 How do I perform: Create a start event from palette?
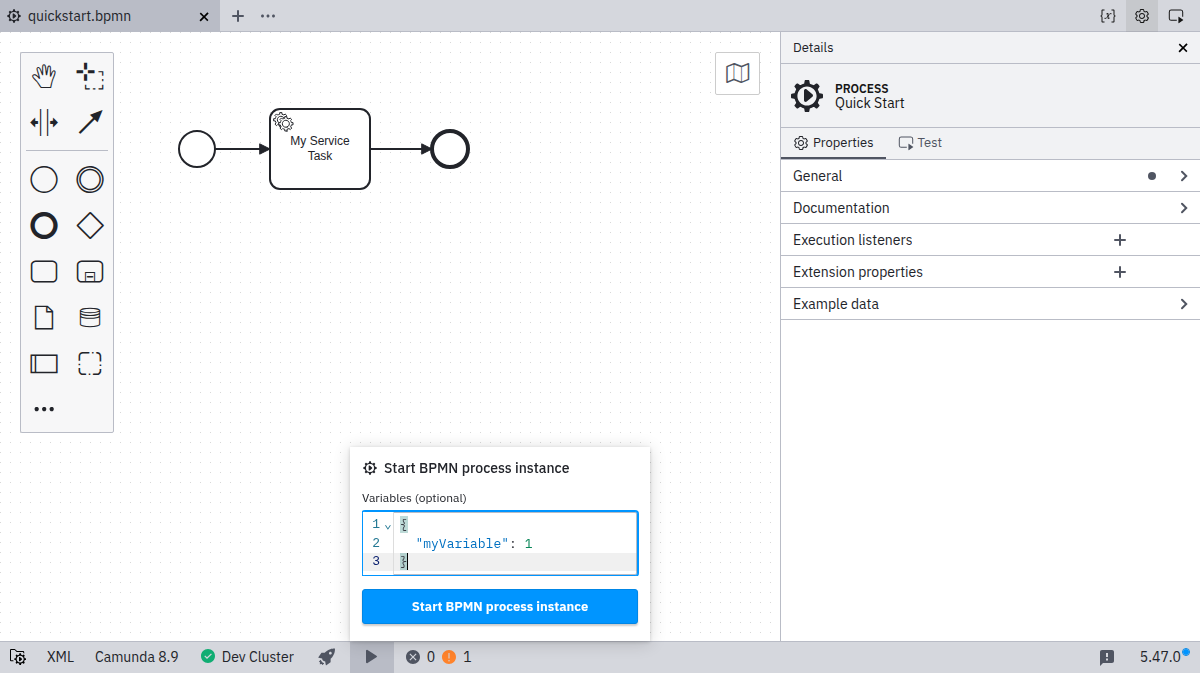pos(44,180)
